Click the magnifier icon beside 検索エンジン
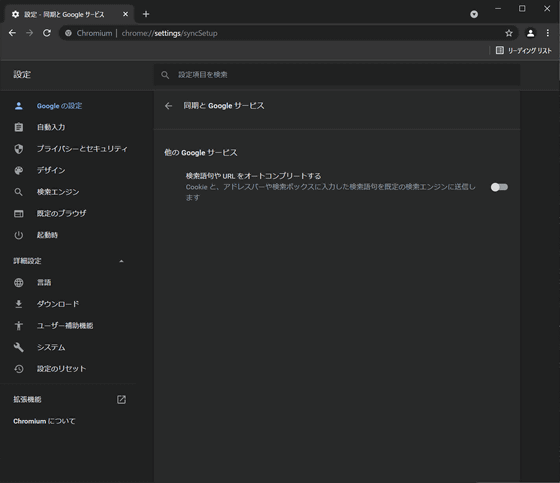 point(19,192)
